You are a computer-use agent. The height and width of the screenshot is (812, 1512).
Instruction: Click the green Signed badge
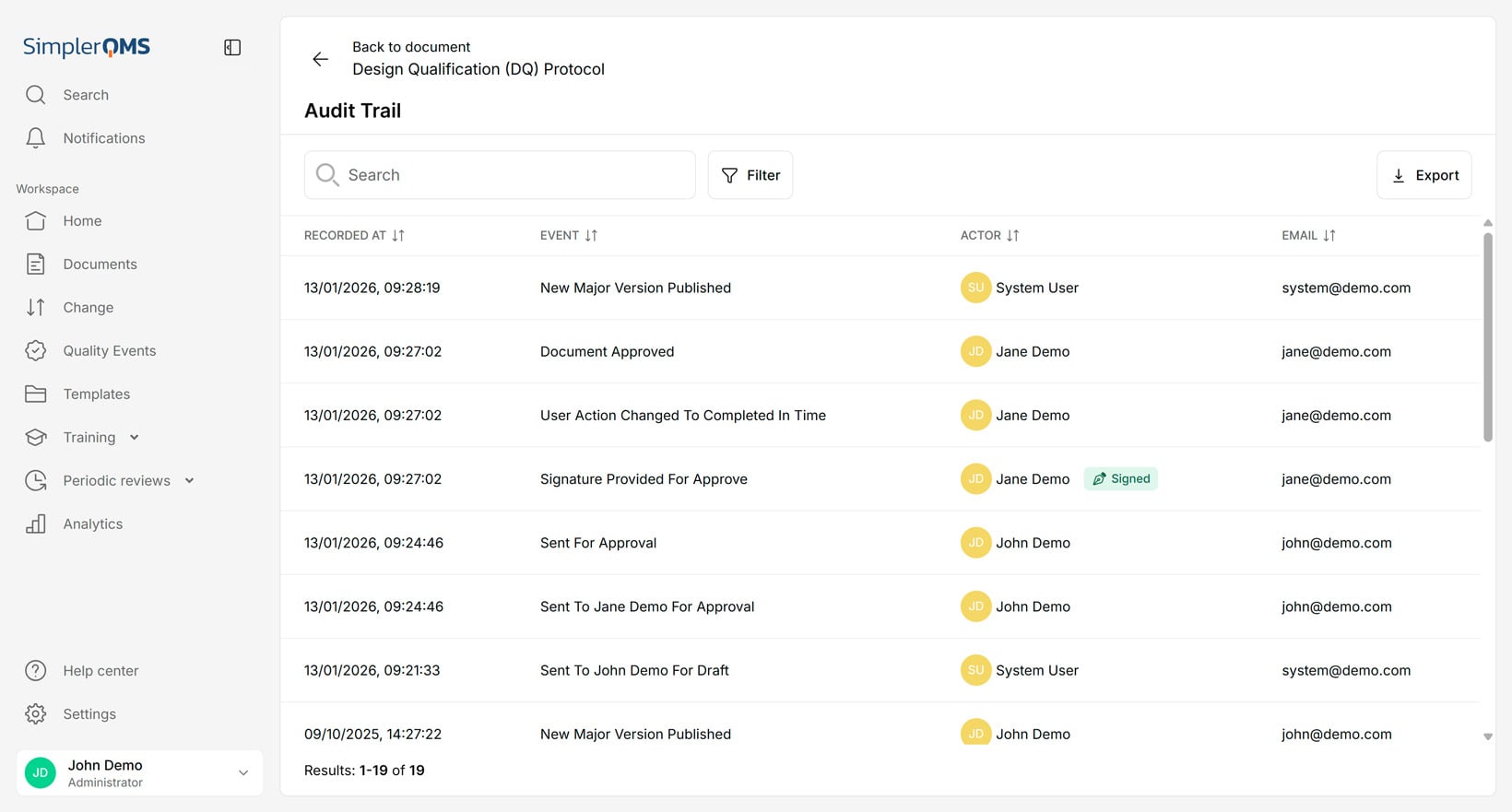[x=1121, y=479]
